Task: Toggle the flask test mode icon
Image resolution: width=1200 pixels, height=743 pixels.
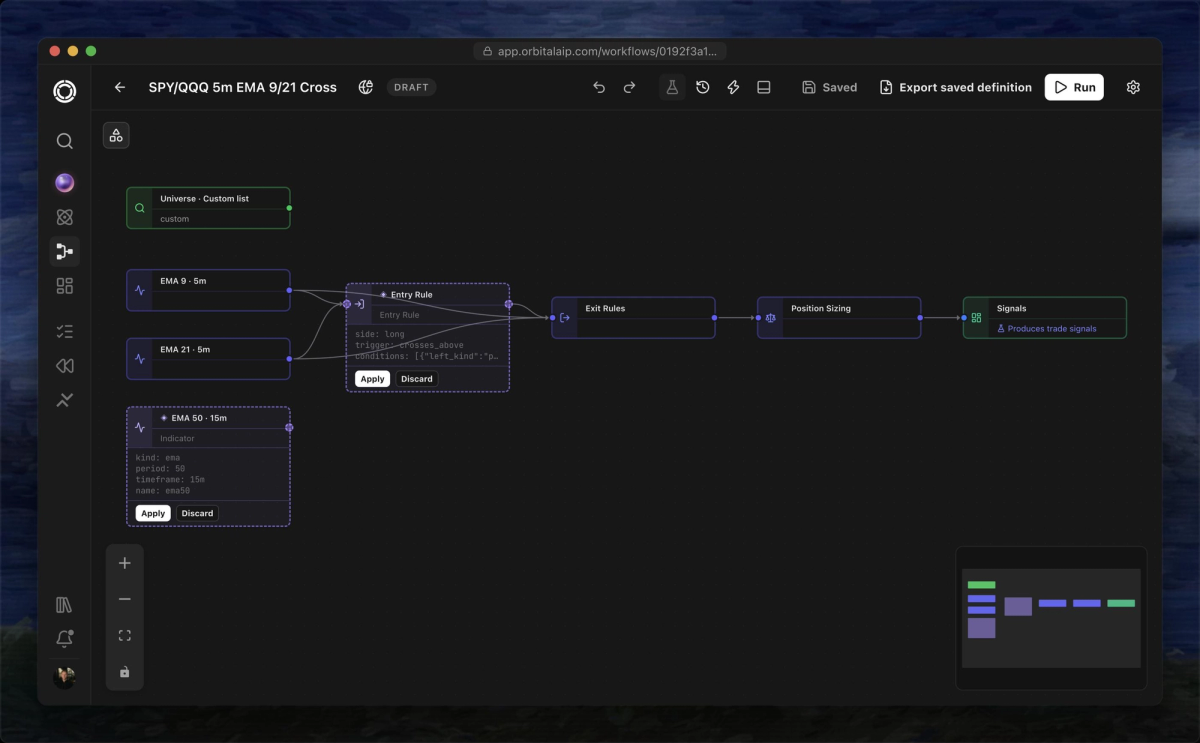Action: [672, 87]
